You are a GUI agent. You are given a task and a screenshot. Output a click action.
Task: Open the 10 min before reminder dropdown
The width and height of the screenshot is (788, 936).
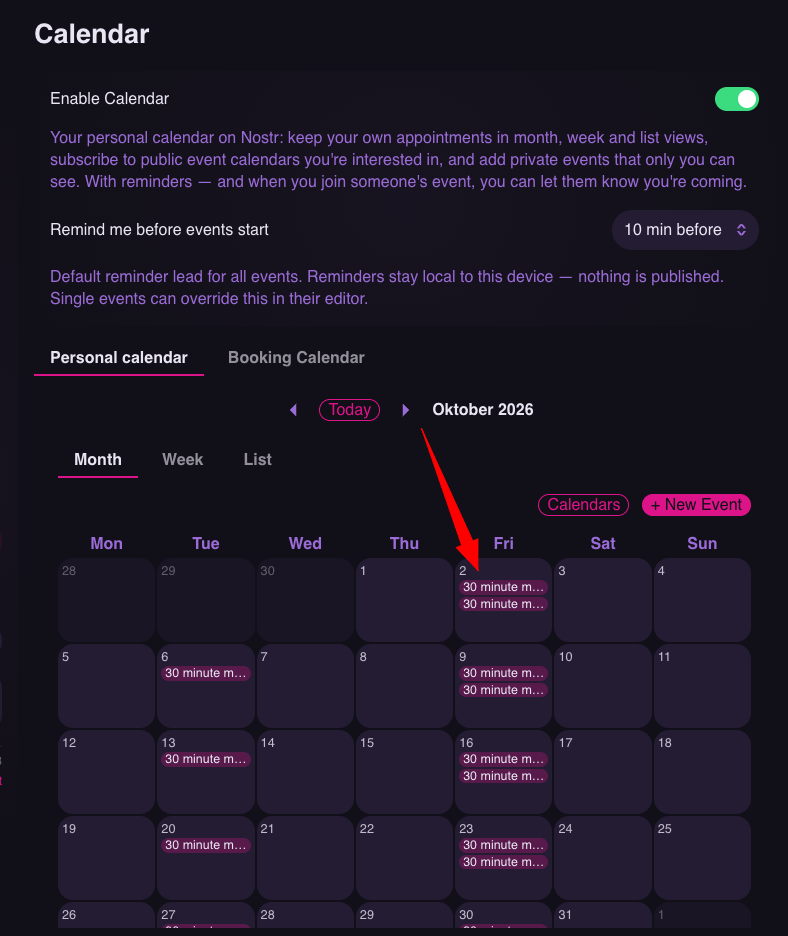(685, 230)
